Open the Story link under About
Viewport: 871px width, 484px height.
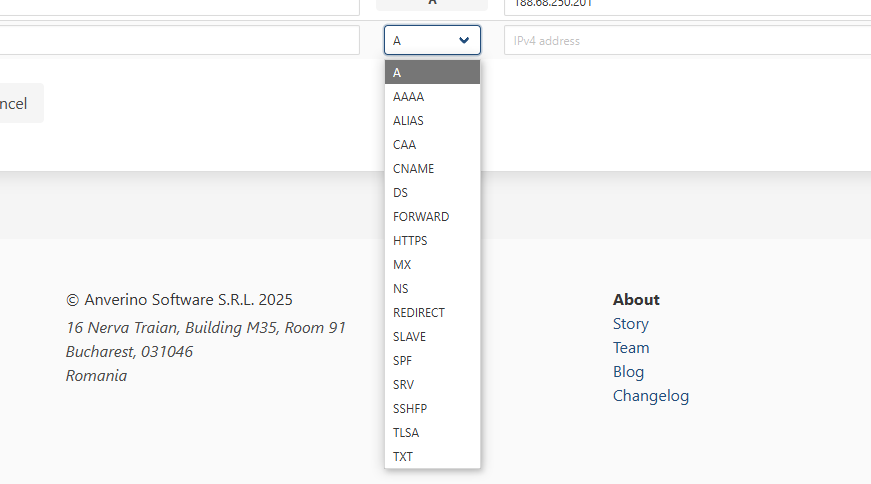631,324
